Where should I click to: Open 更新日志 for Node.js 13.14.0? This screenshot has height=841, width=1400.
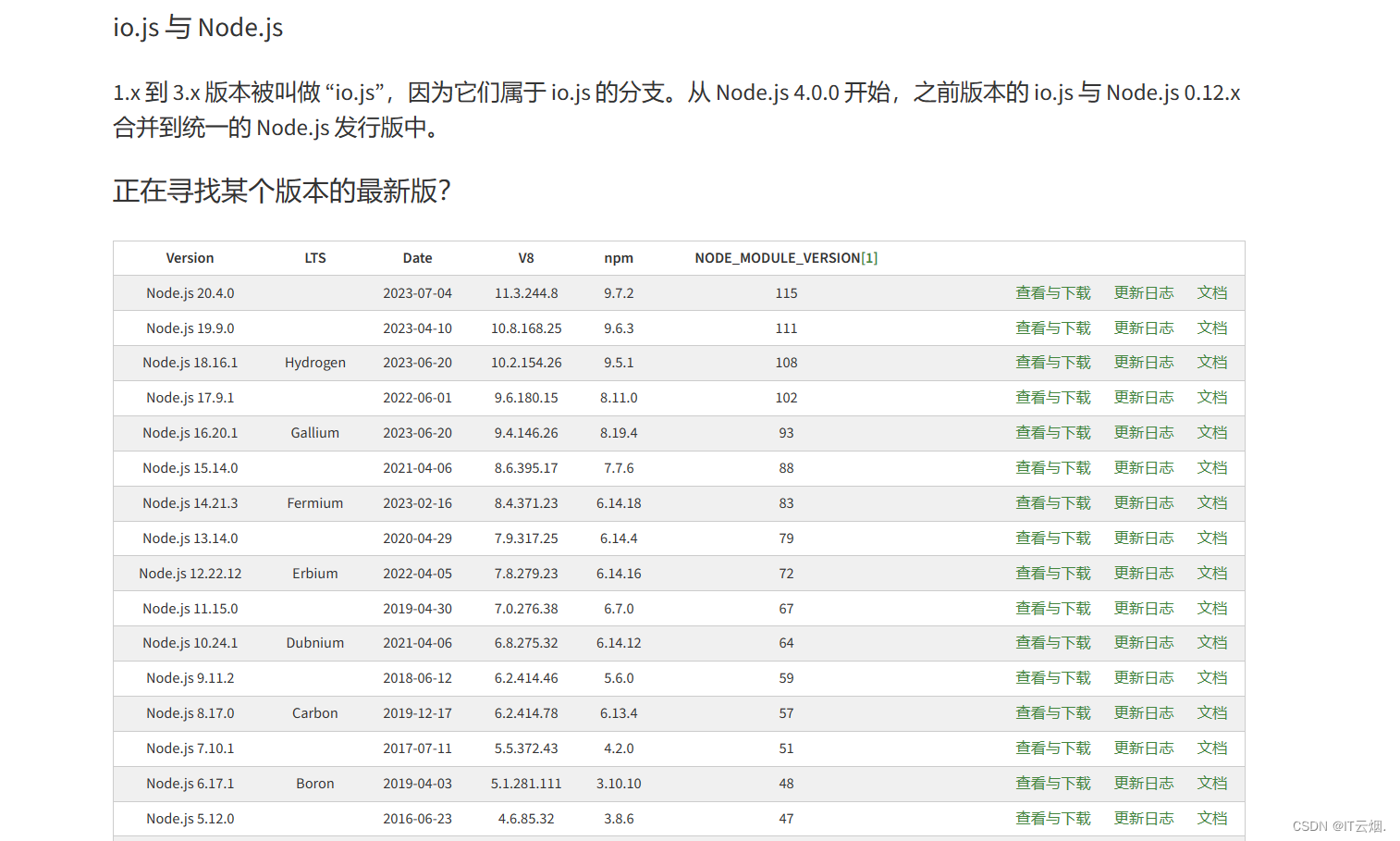coord(1144,538)
